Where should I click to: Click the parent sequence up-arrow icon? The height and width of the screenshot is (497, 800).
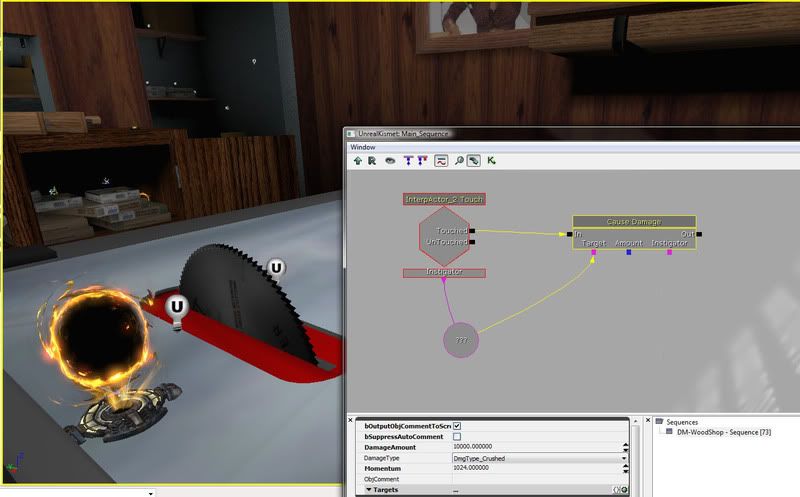point(358,161)
